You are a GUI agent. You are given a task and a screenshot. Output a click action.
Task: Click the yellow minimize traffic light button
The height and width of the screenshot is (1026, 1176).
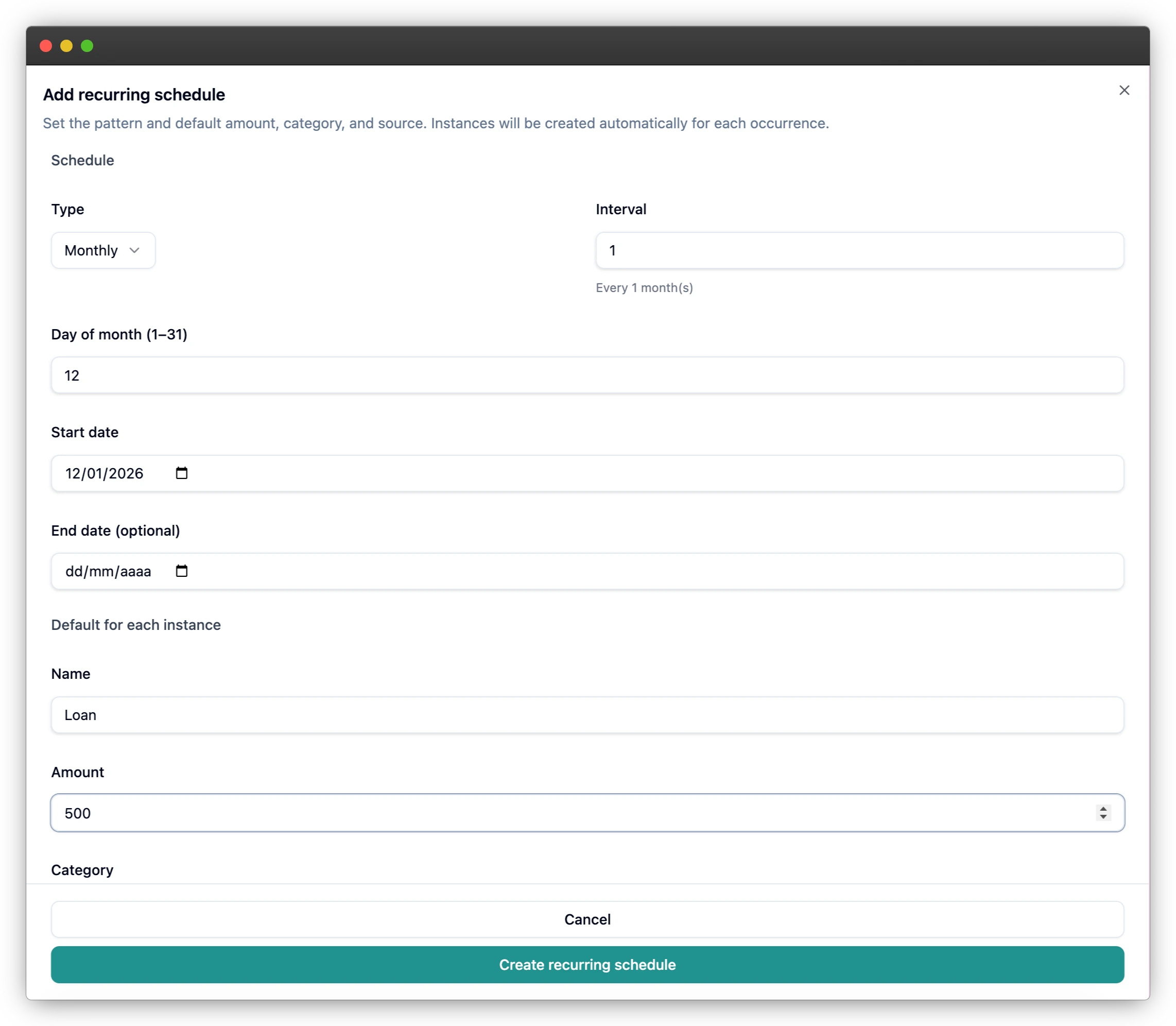pos(66,46)
